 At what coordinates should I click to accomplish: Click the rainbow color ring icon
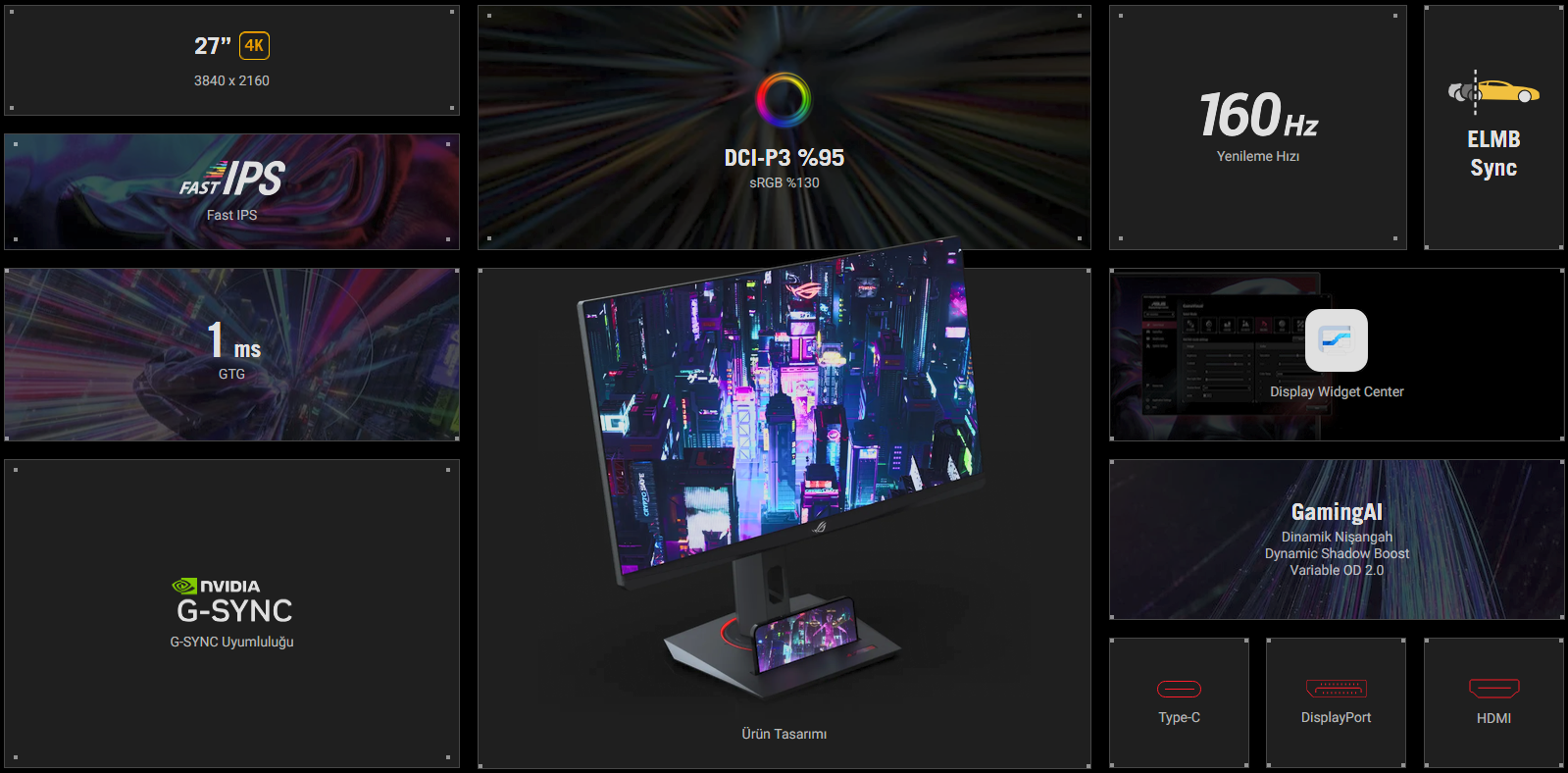pyautogui.click(x=784, y=99)
